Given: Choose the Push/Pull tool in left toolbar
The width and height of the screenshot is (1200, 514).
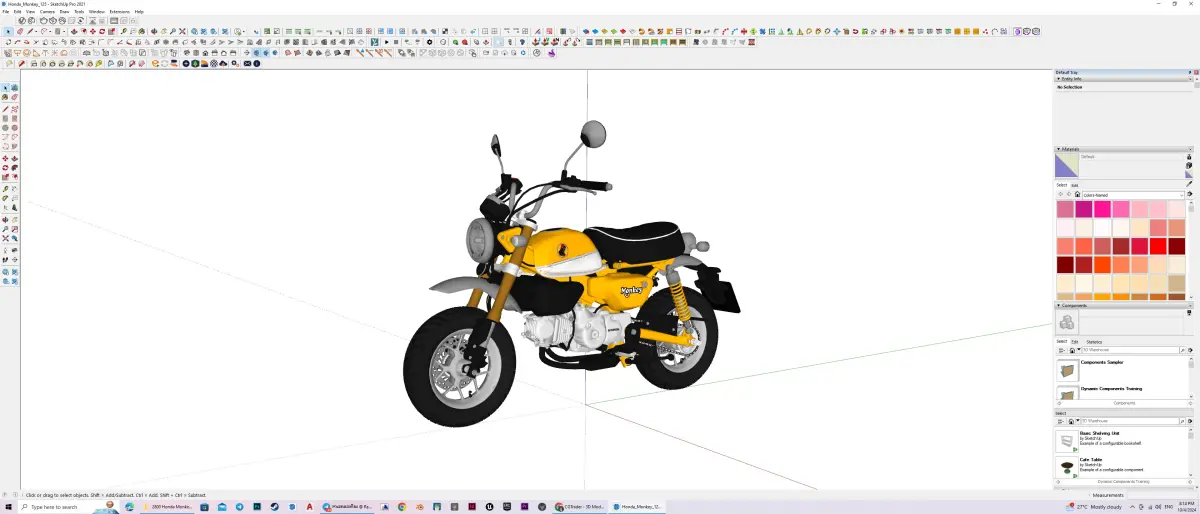Looking at the screenshot, I should pyautogui.click(x=15, y=157).
